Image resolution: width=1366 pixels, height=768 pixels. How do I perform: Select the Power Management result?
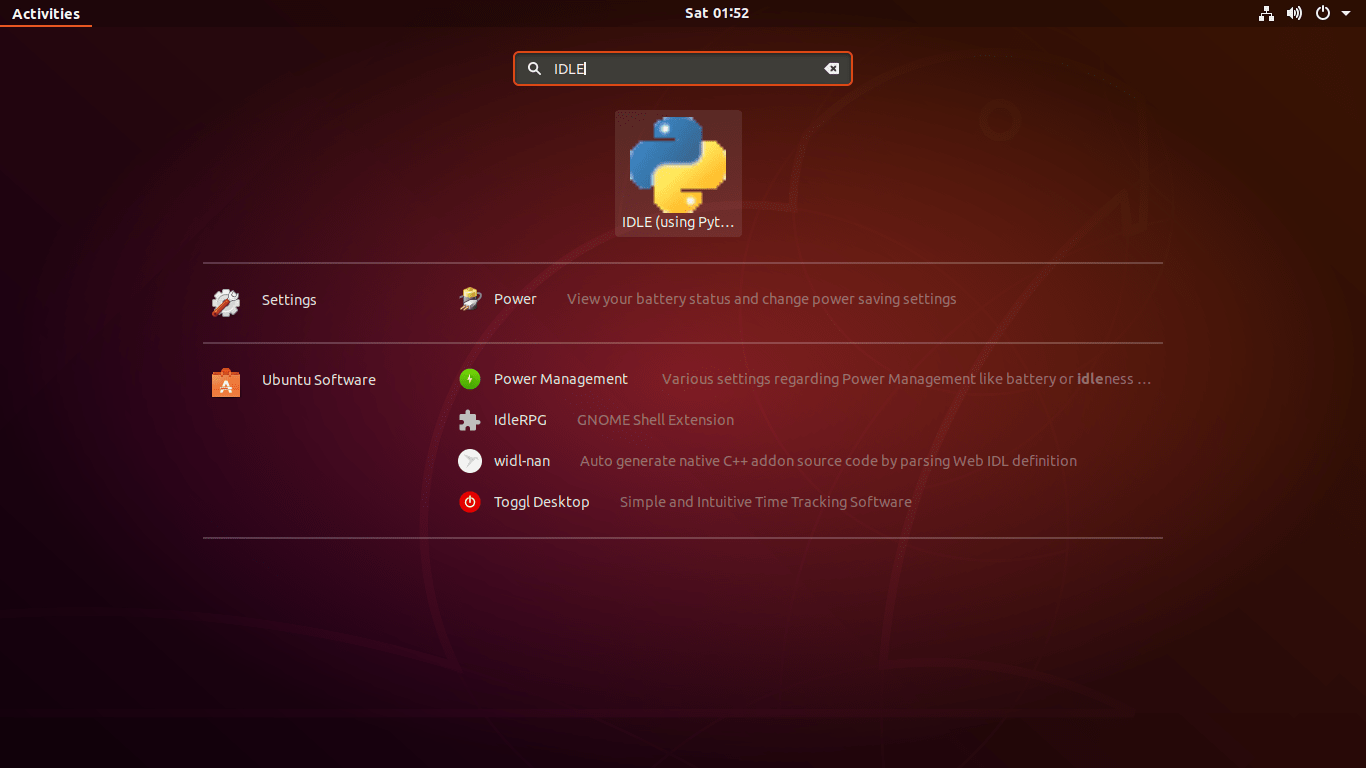point(561,379)
